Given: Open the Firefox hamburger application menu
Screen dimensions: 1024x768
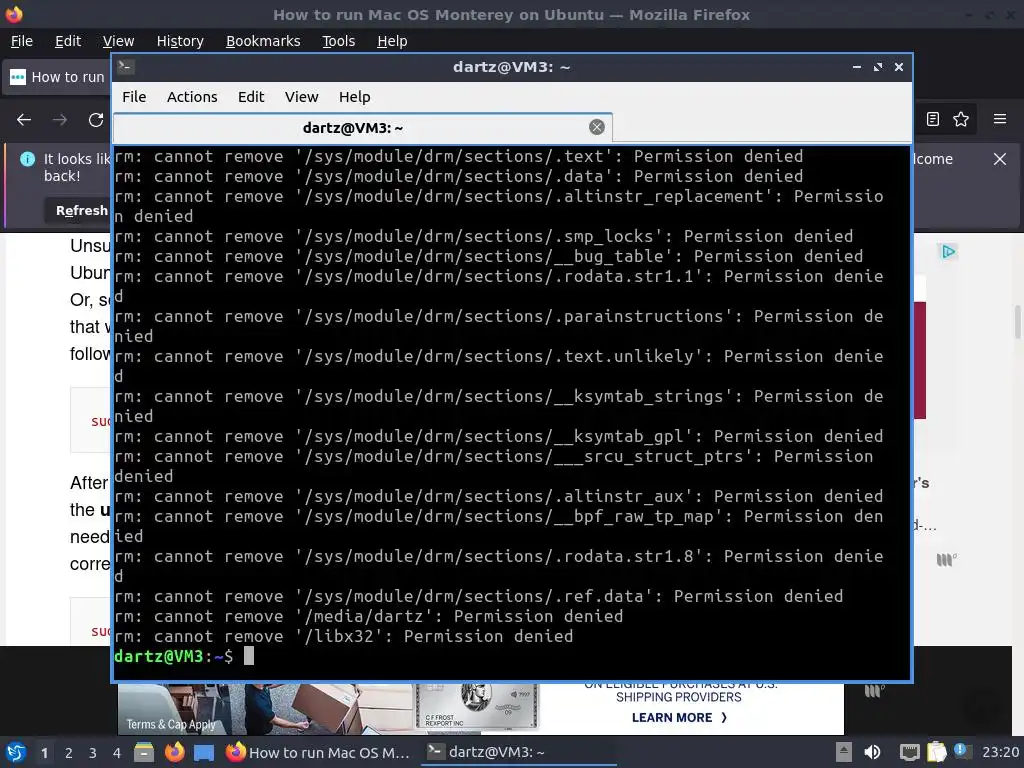Looking at the screenshot, I should [1000, 119].
